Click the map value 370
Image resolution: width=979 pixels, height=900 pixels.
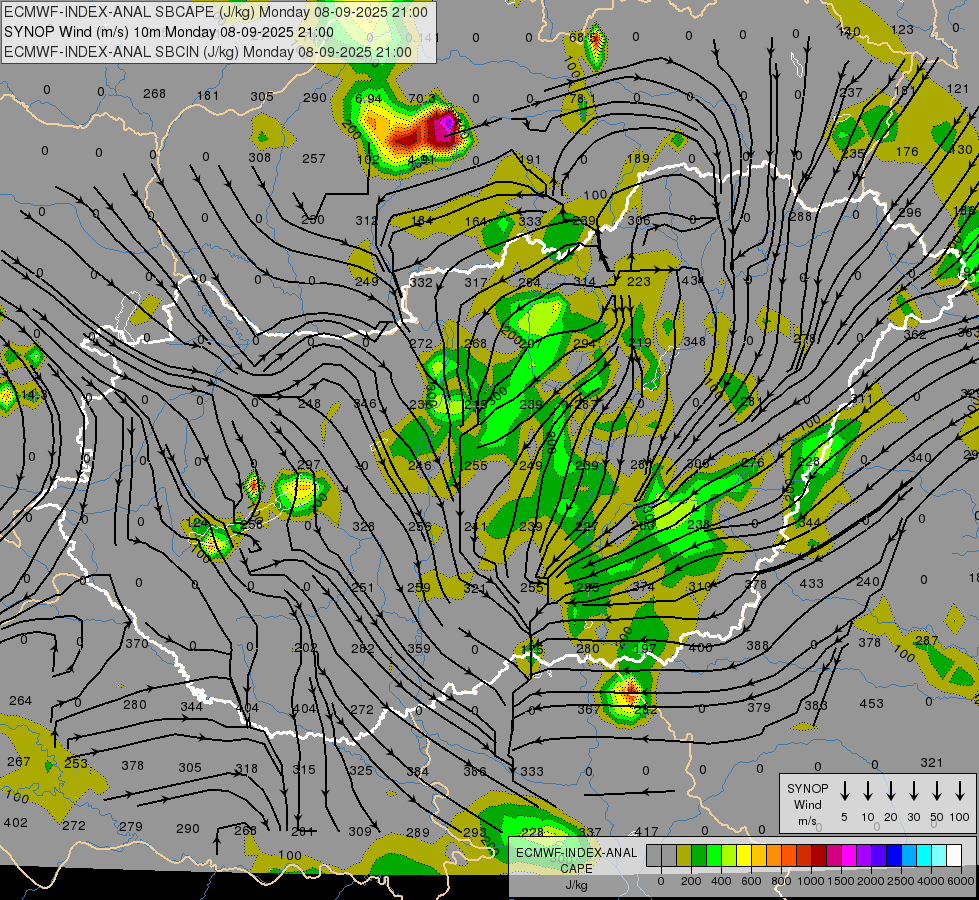(x=137, y=643)
